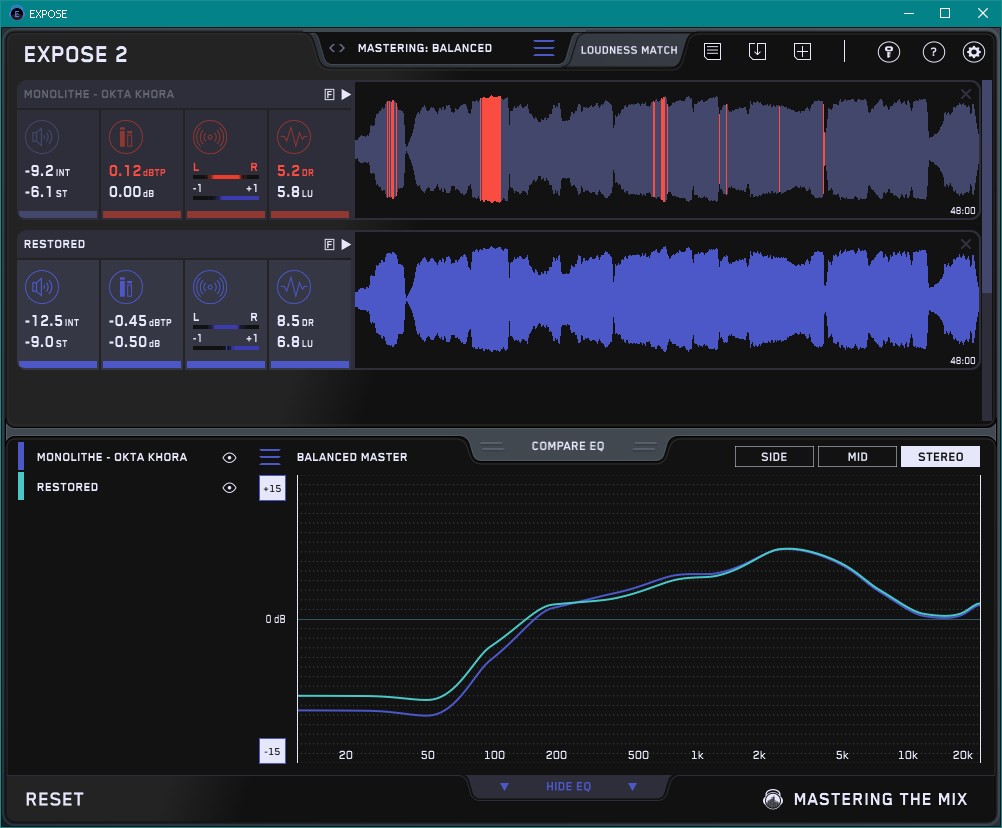1002x828 pixels.
Task: Collapse the EQ panel with Hide EQ
Action: [x=568, y=787]
